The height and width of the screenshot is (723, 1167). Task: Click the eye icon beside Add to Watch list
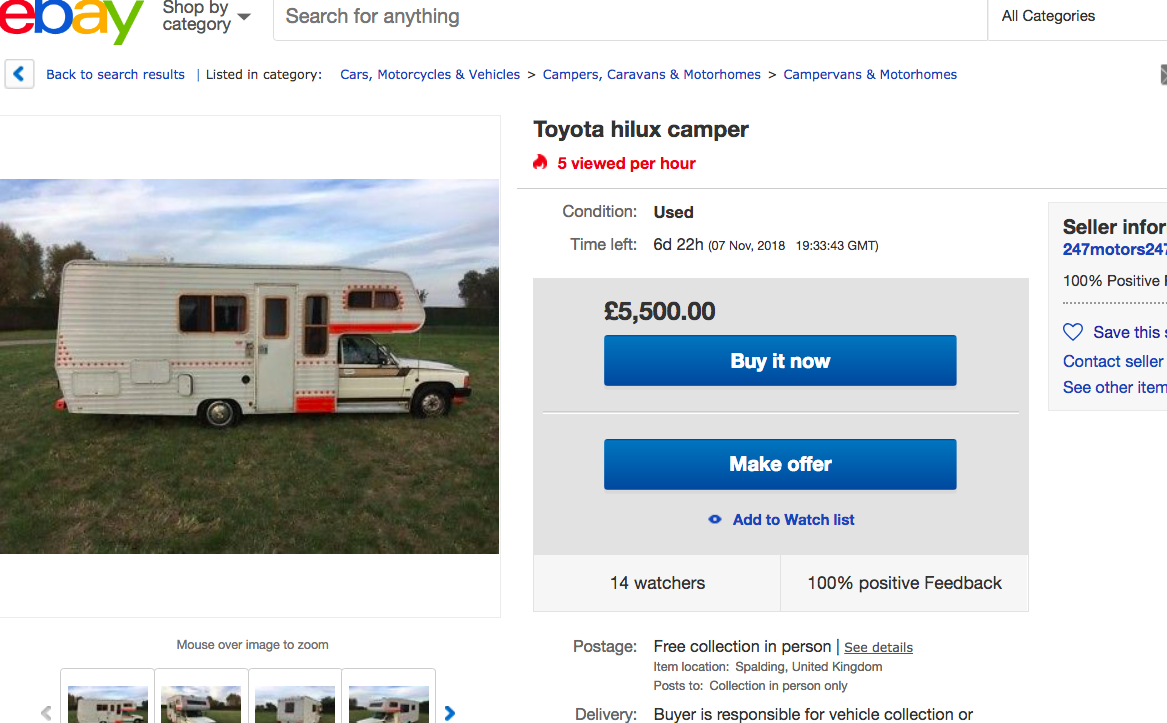click(x=715, y=520)
